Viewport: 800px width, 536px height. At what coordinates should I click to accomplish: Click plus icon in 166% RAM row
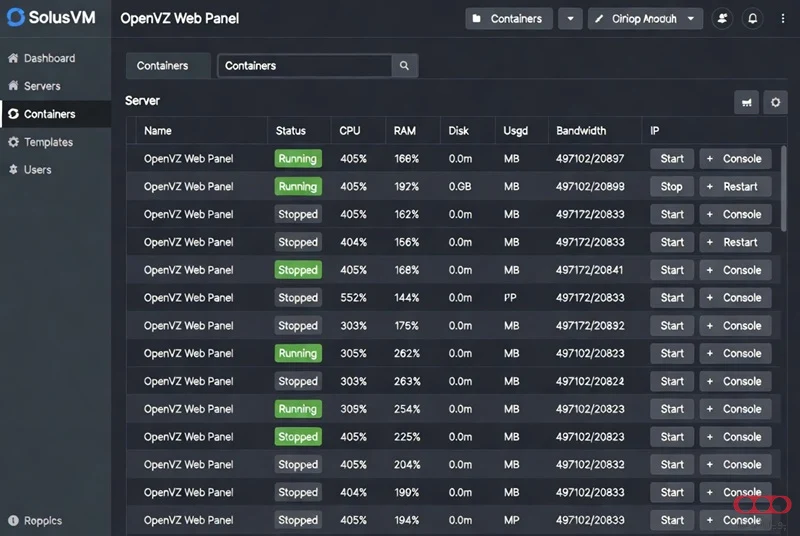[710, 159]
